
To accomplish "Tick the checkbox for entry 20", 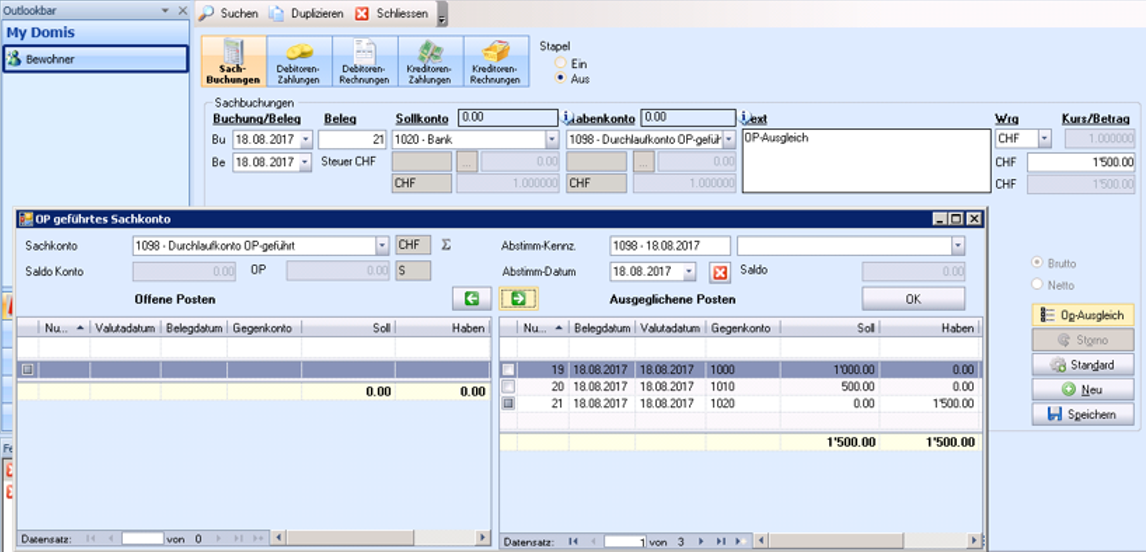I will coord(509,386).
